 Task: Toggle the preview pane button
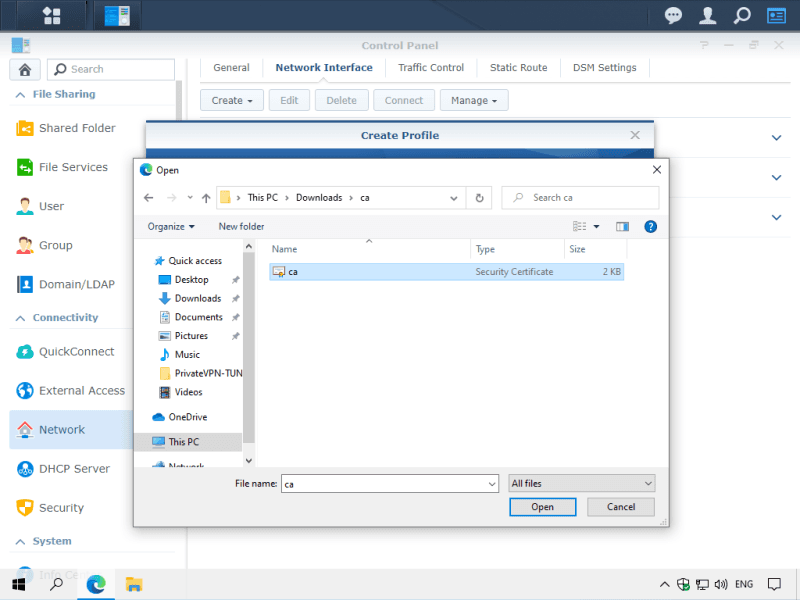(x=622, y=227)
